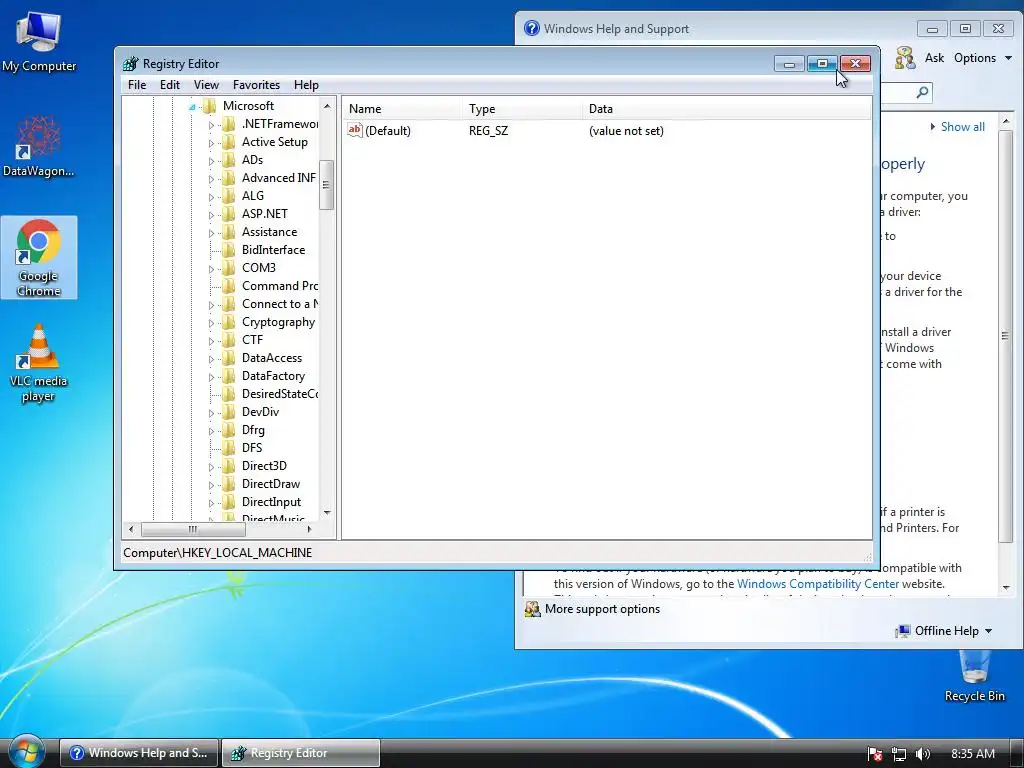Image resolution: width=1024 pixels, height=768 pixels.
Task: Open Windows Compatibility Center link
Action: (818, 584)
